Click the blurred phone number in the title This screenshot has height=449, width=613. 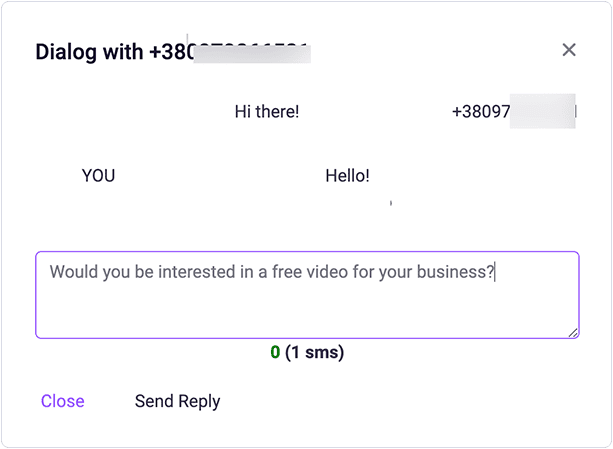pyautogui.click(x=250, y=52)
